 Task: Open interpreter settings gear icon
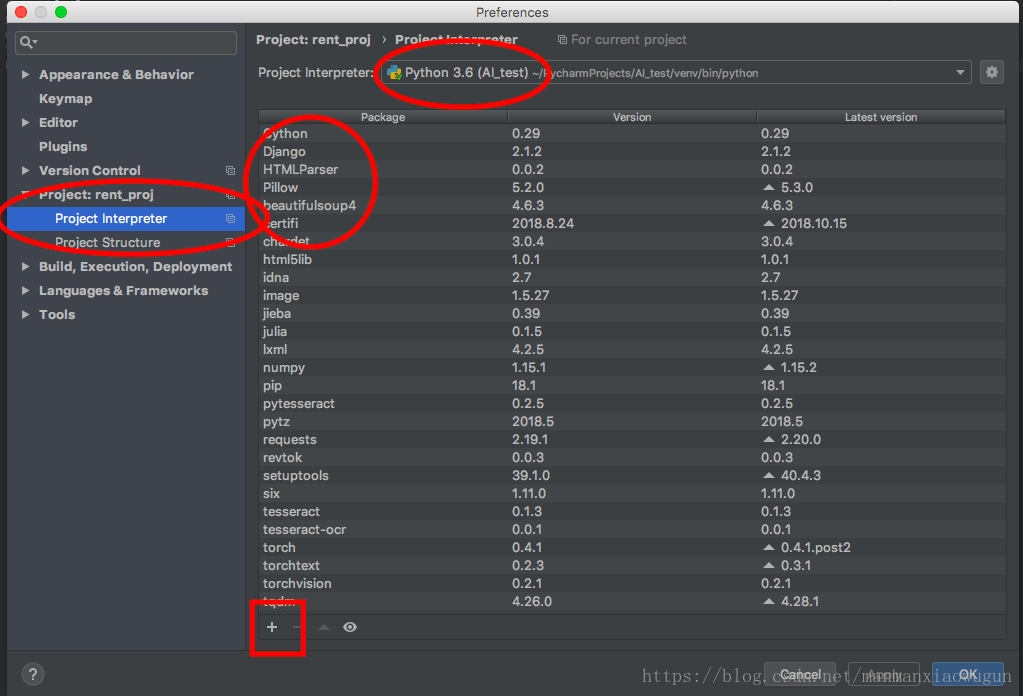click(992, 72)
